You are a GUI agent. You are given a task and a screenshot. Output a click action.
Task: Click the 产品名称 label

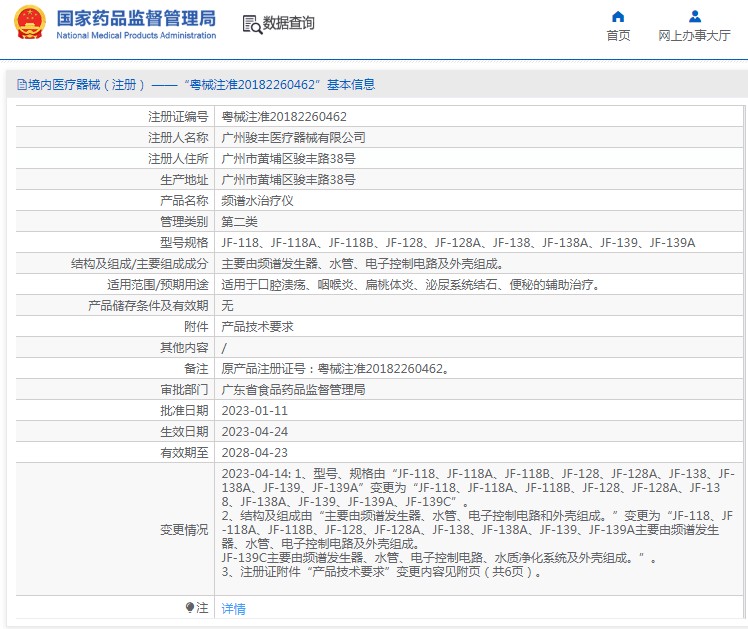(x=184, y=201)
